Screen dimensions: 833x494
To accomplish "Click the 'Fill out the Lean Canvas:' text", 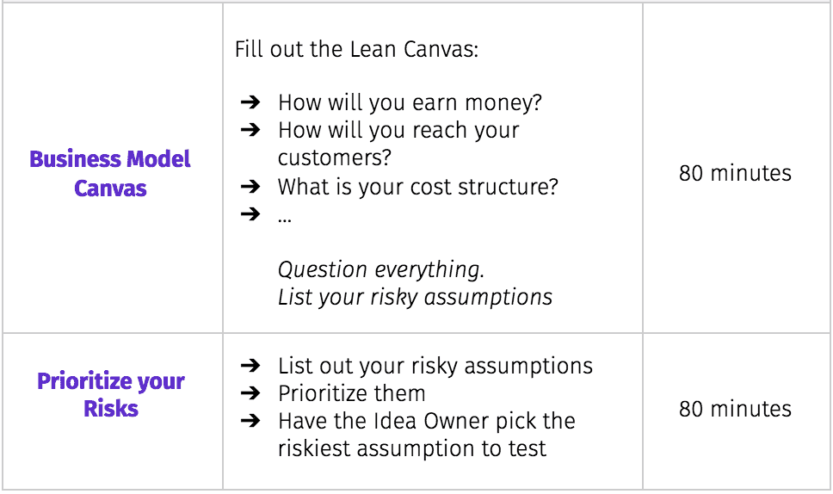I will [x=356, y=49].
